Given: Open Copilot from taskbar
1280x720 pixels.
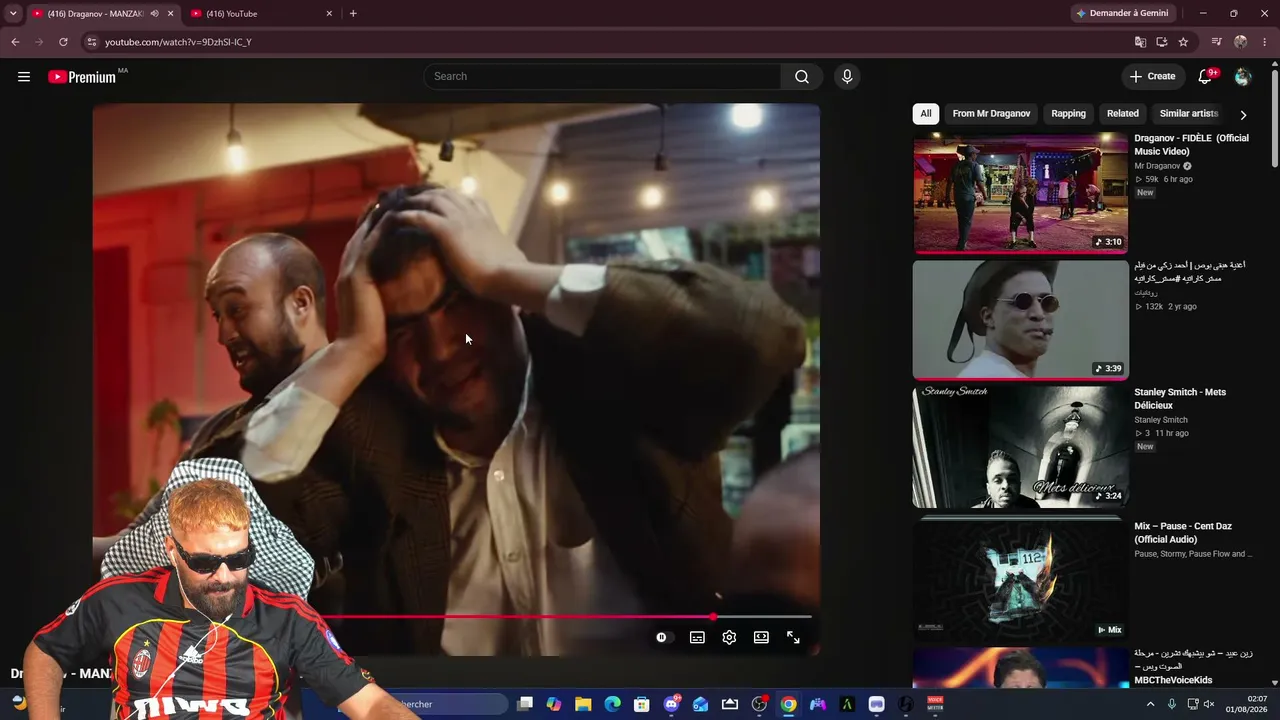Looking at the screenshot, I should click(x=554, y=704).
